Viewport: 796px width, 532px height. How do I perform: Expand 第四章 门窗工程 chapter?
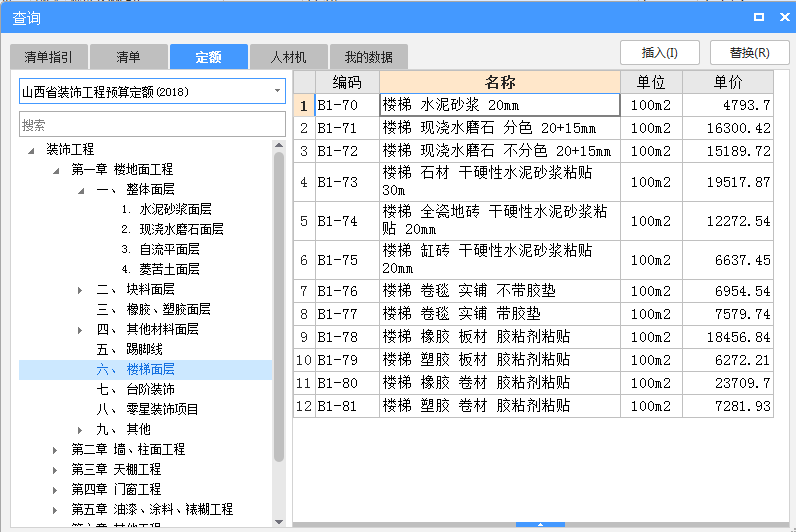tap(55, 490)
